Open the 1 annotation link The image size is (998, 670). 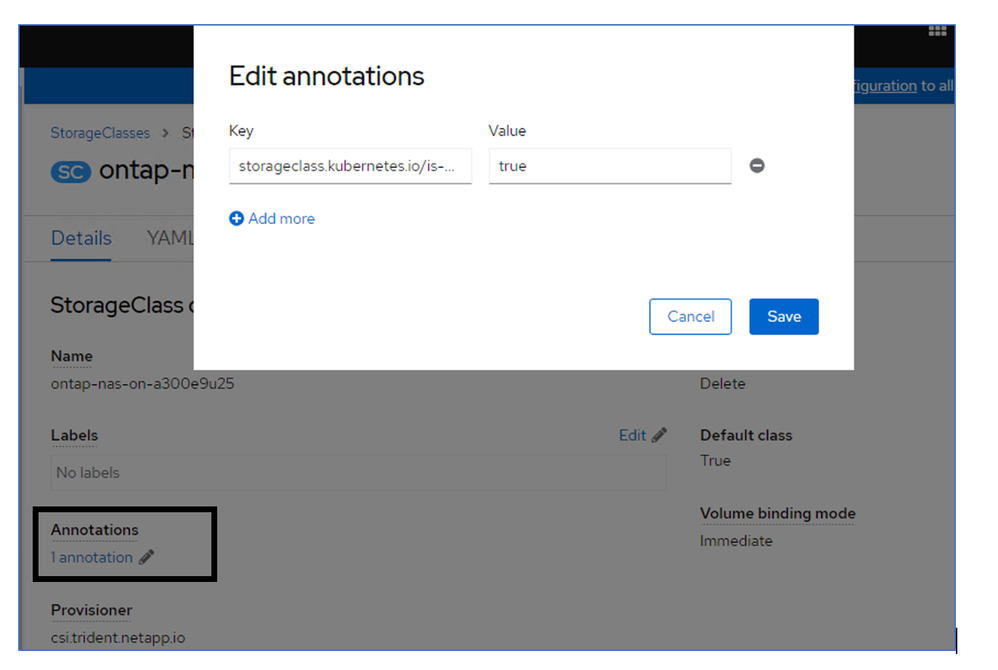tap(92, 557)
